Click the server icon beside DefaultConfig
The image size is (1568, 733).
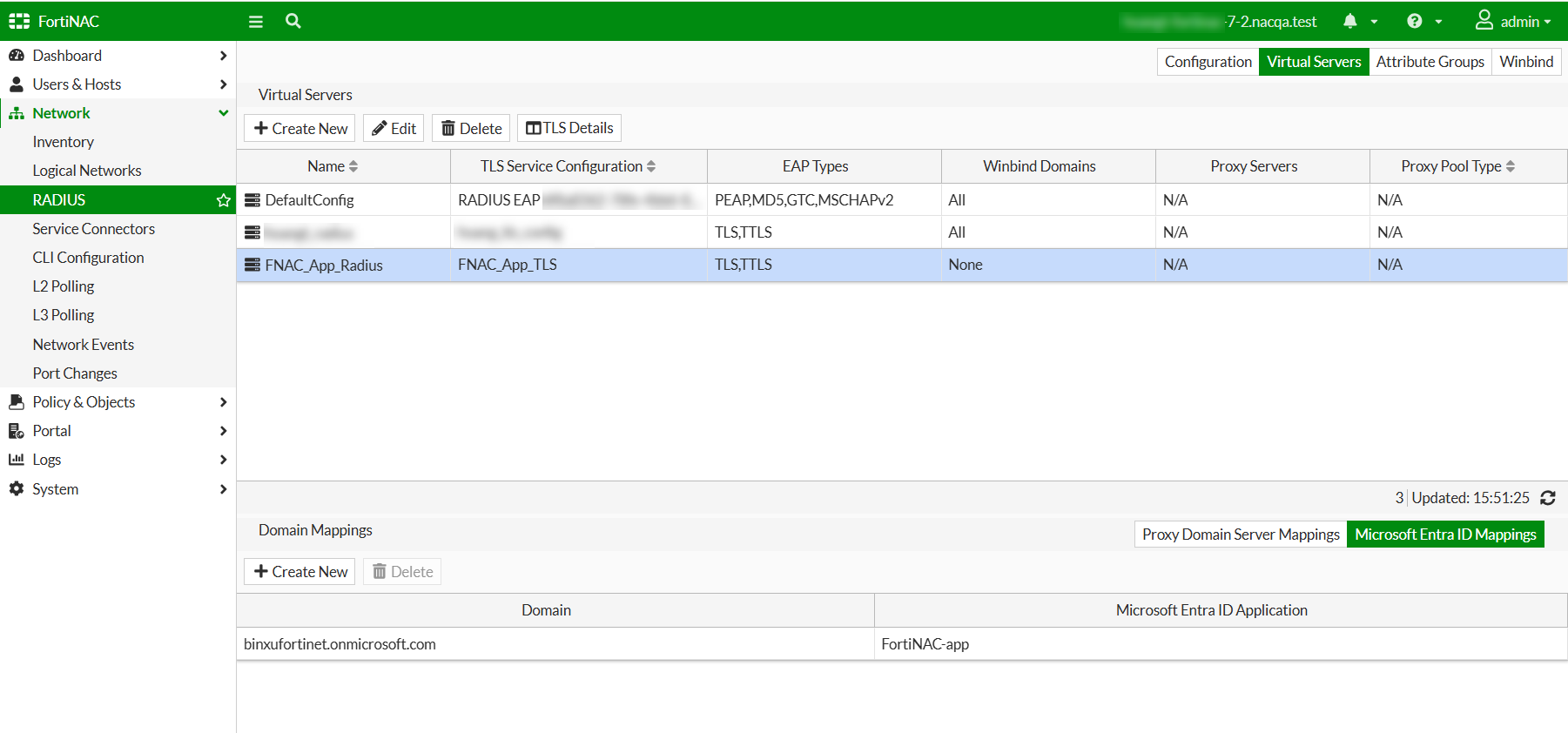[252, 200]
